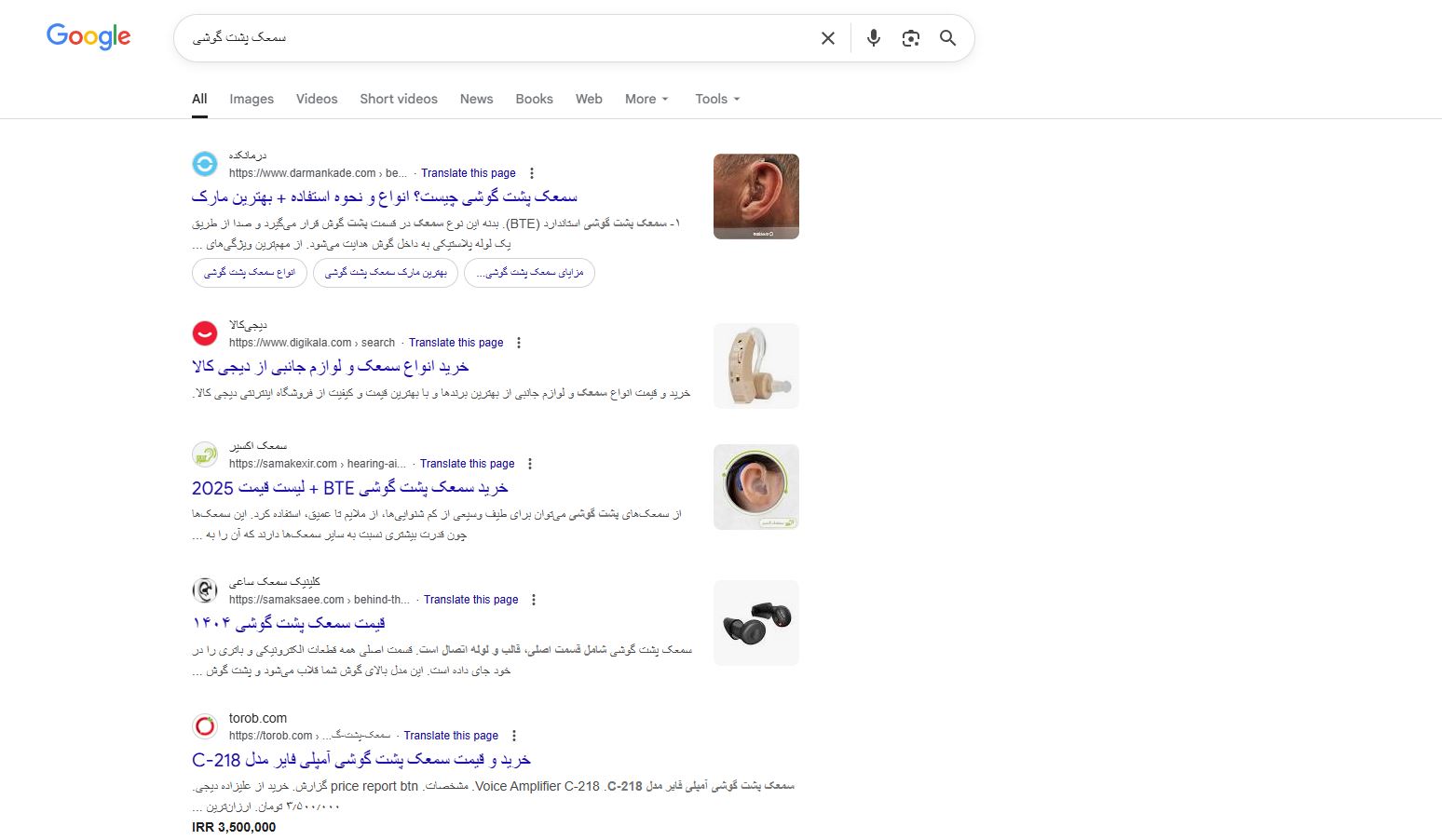The width and height of the screenshot is (1442, 840).
Task: Click the 'انواع سمعک پشت گوشی' chip
Action: [250, 273]
